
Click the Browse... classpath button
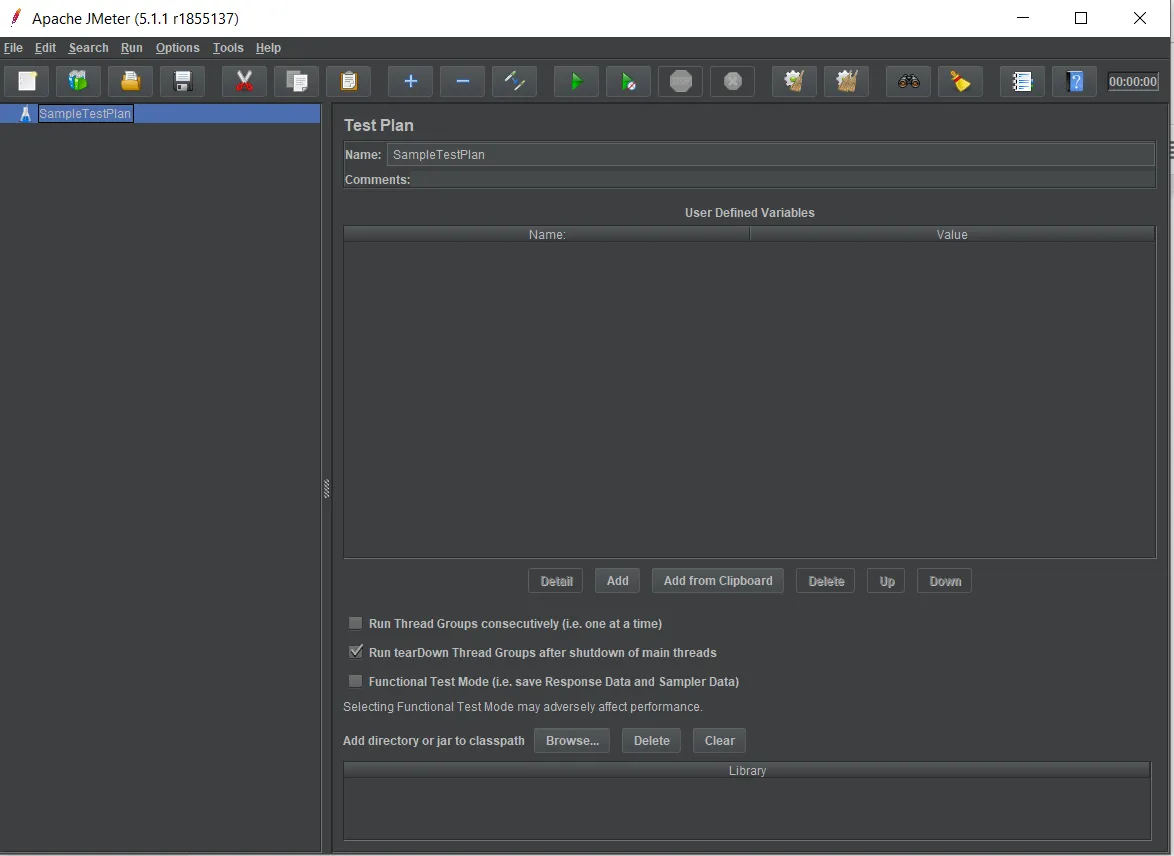tap(572, 741)
